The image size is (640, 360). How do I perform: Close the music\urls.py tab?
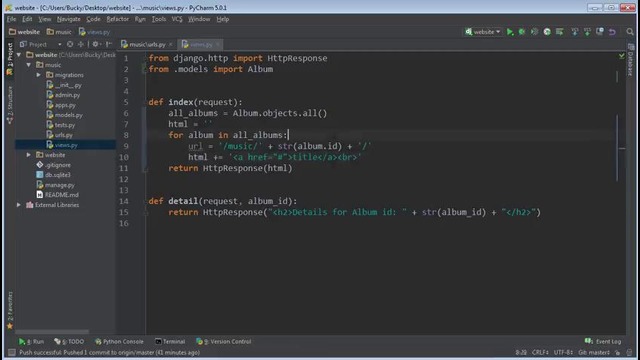click(x=171, y=44)
